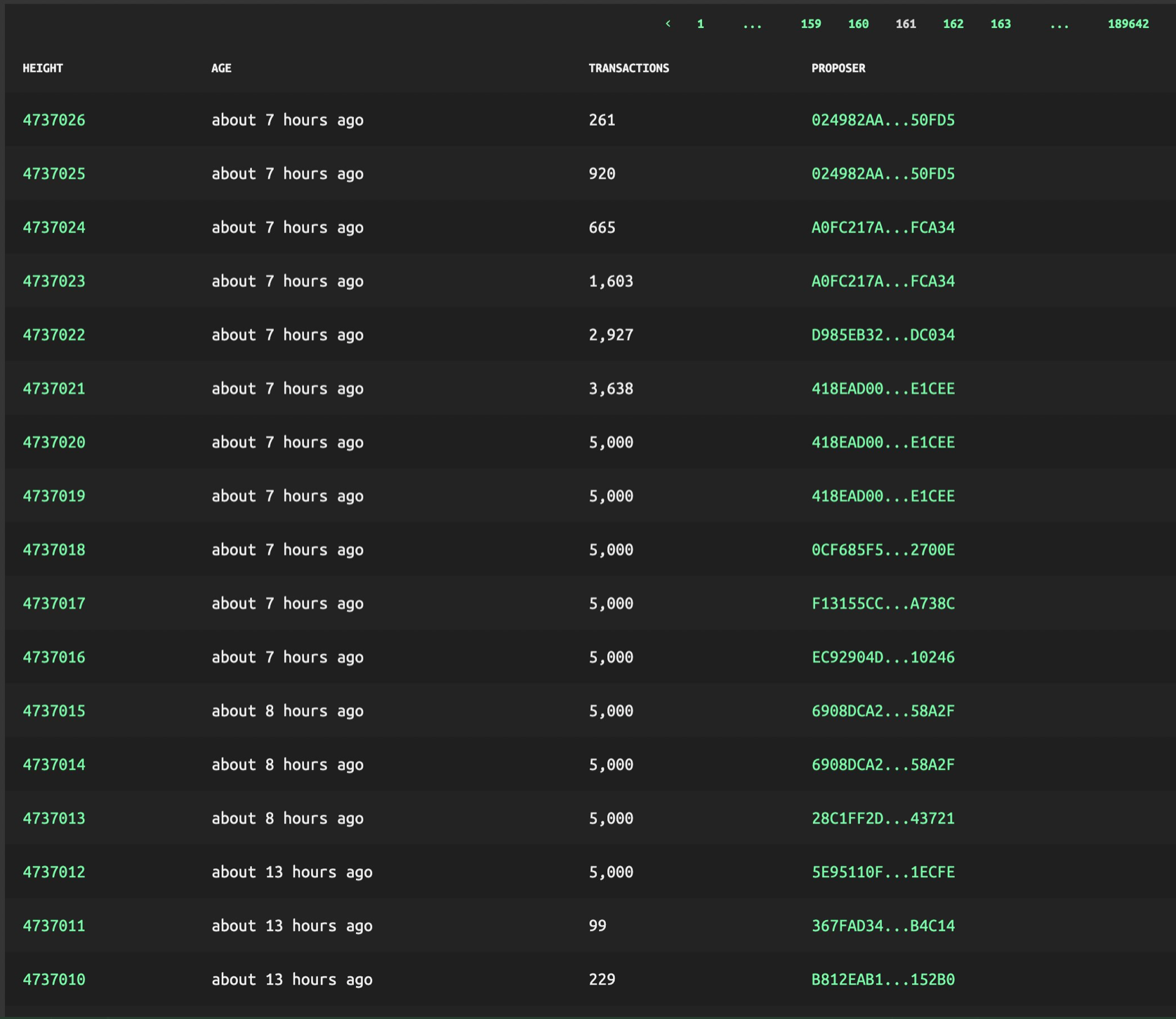Jump to page 1 in pagination

(x=700, y=24)
